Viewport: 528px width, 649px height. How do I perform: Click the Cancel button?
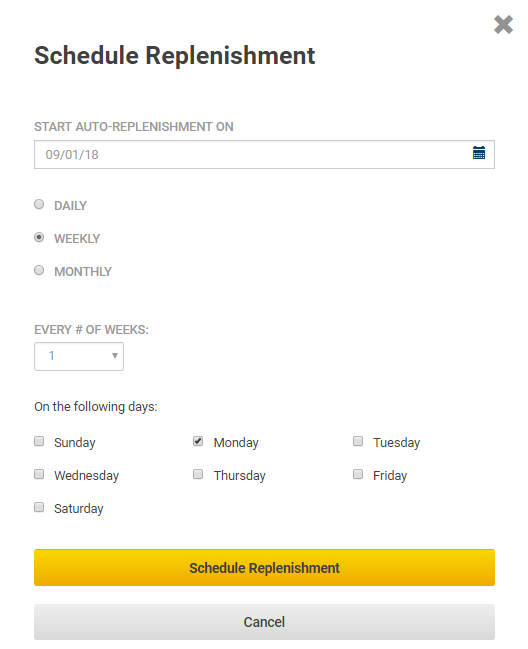pyautogui.click(x=264, y=622)
